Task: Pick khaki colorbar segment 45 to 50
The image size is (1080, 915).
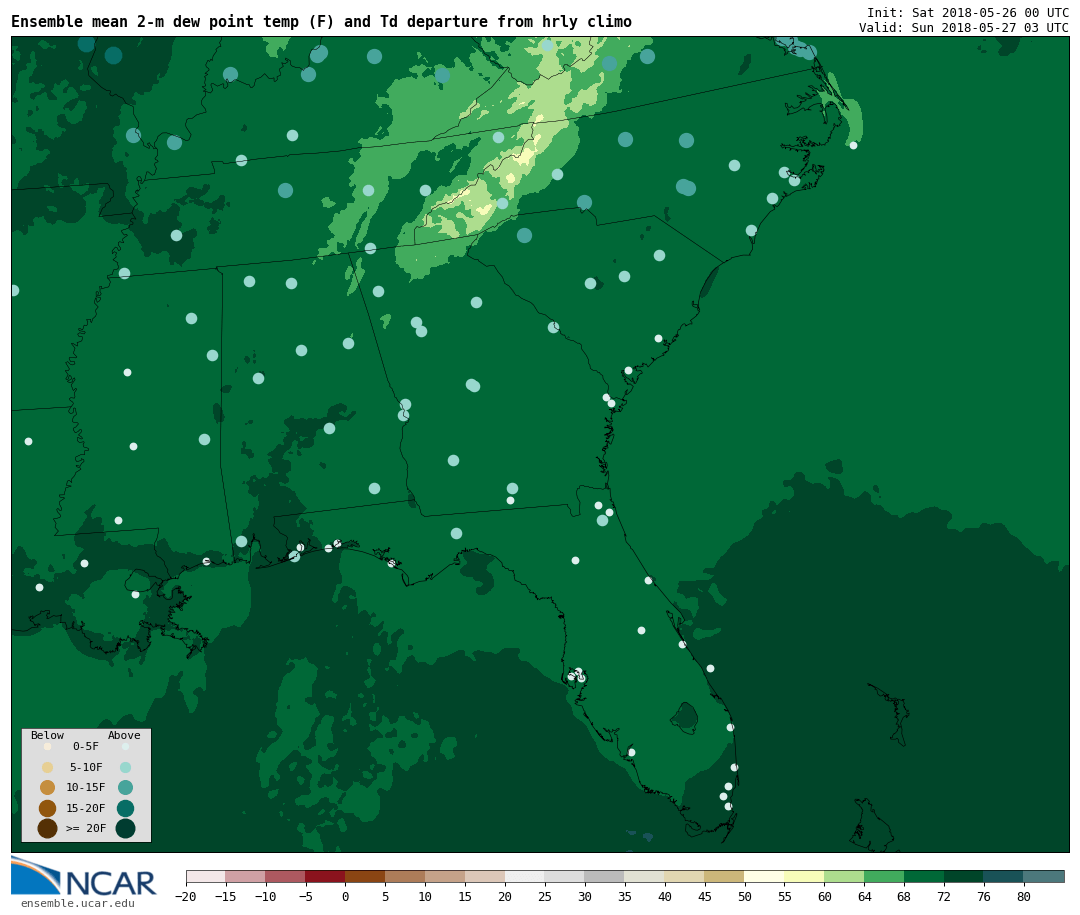Action: (x=725, y=876)
